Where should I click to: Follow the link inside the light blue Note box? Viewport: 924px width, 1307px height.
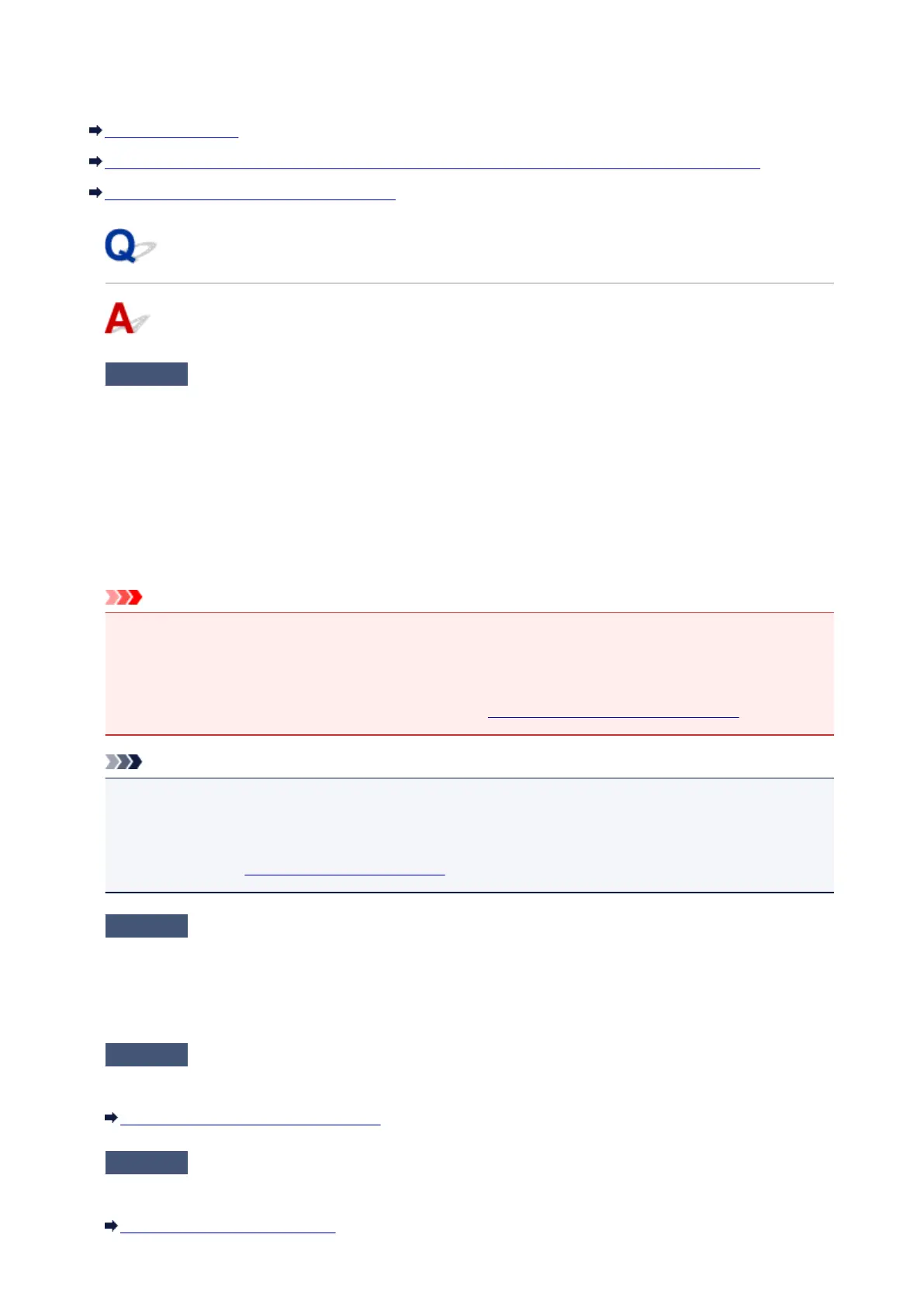(x=344, y=870)
